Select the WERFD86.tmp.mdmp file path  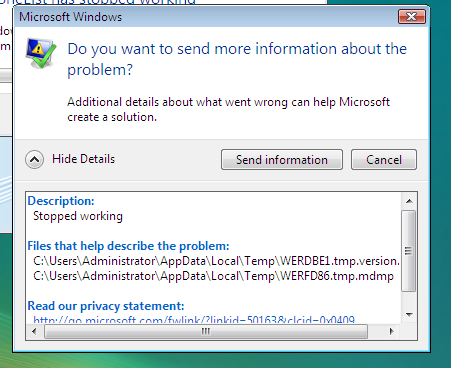click(x=213, y=276)
